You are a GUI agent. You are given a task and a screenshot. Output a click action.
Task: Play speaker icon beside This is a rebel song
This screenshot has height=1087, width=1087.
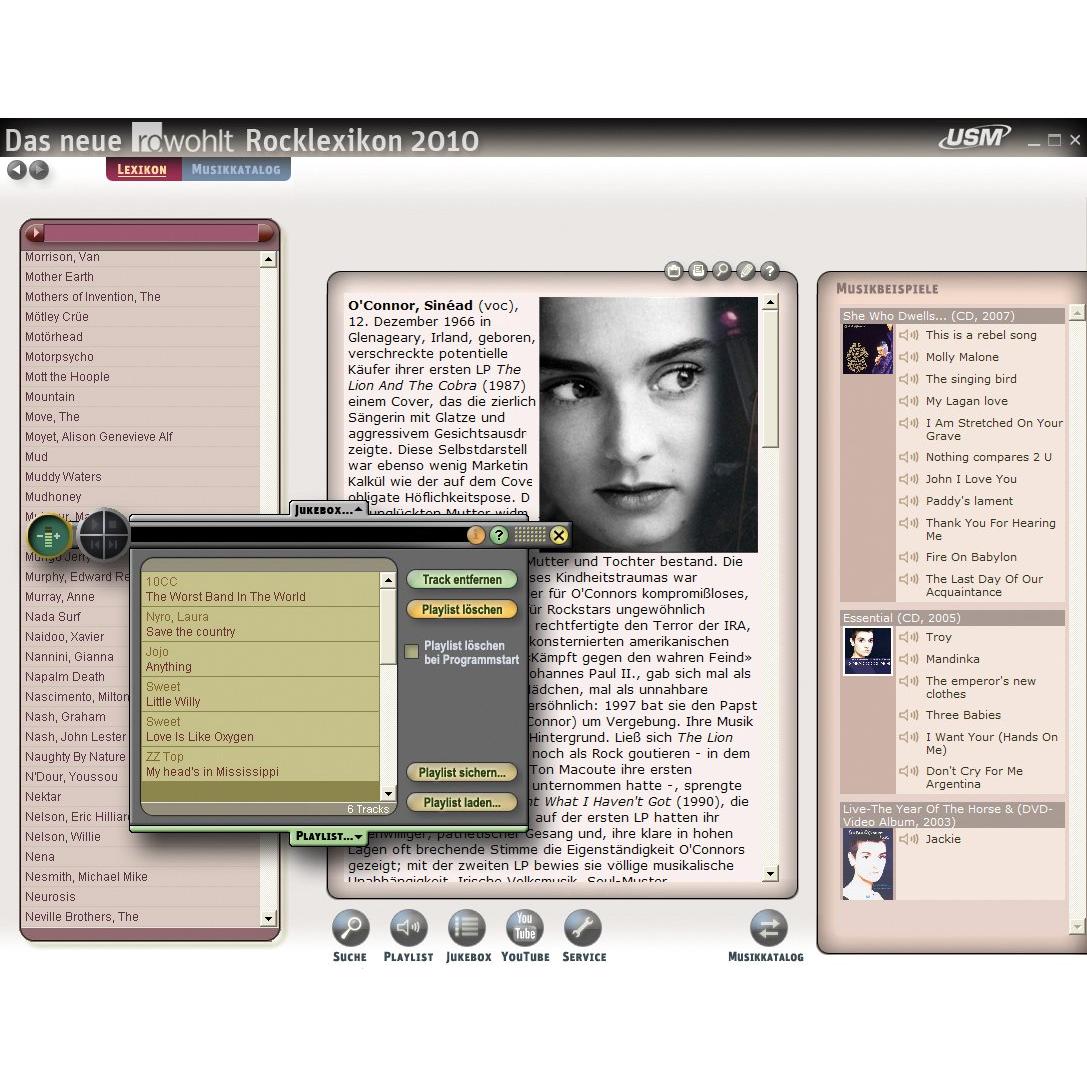909,335
